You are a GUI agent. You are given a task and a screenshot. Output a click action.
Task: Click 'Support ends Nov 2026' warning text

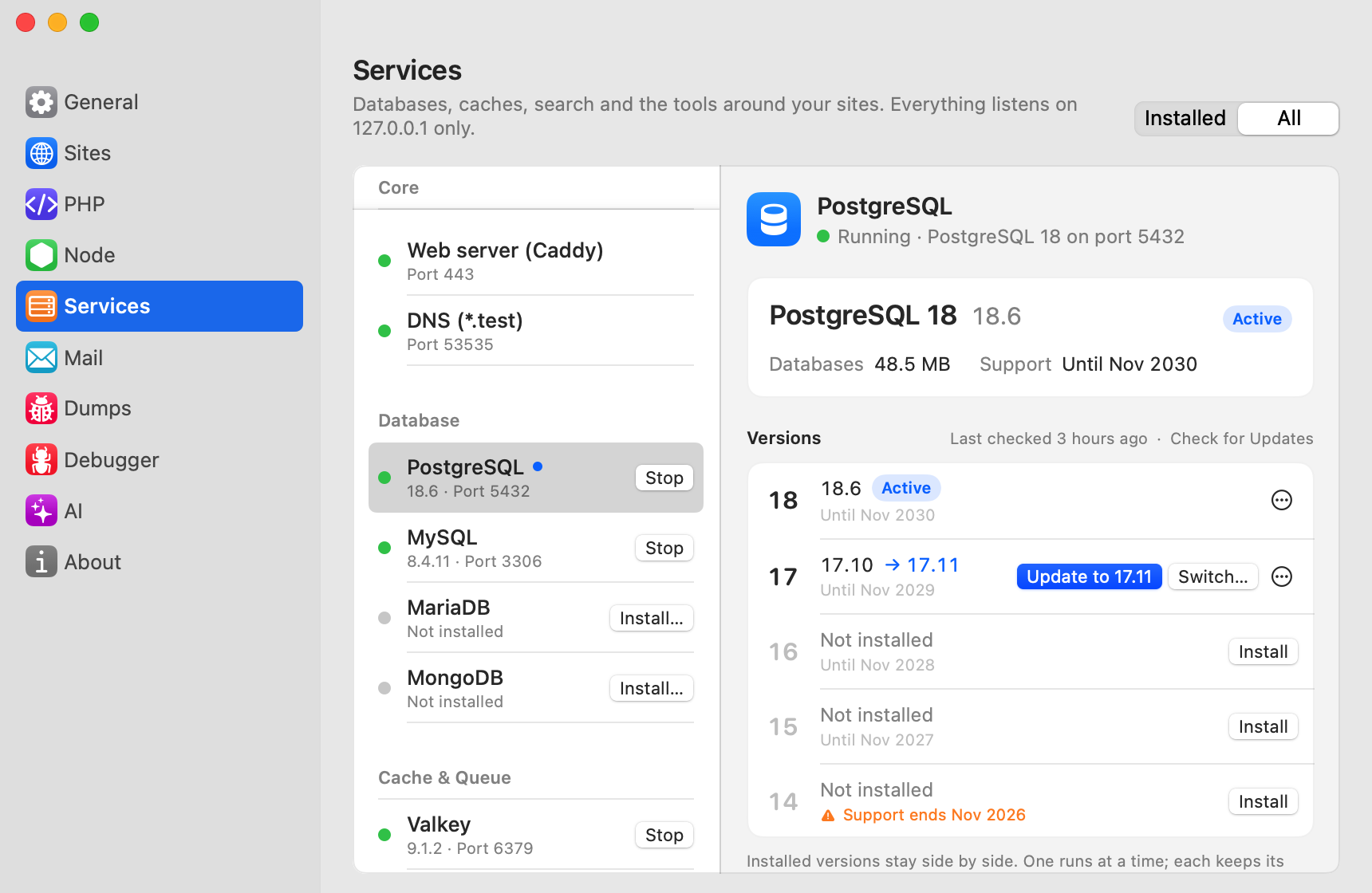934,815
